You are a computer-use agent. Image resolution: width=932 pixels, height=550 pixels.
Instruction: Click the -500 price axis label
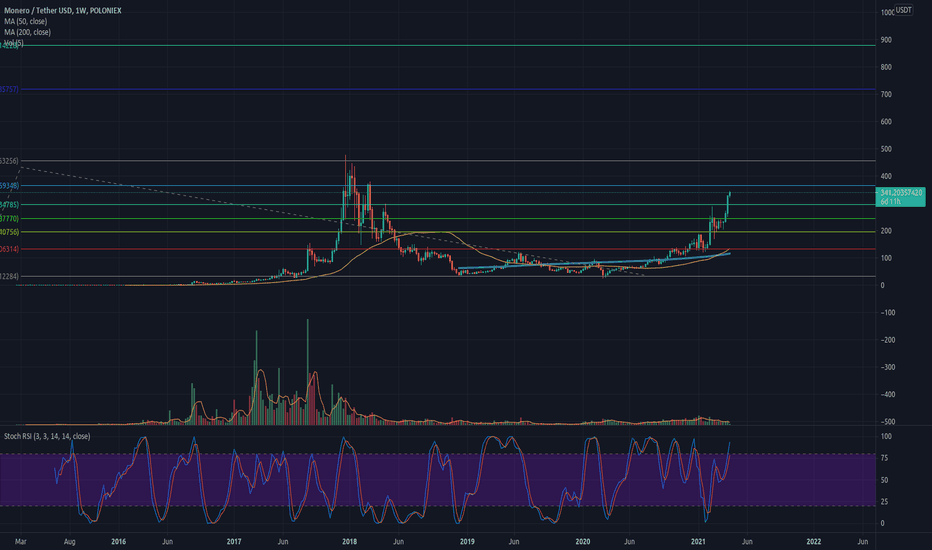pyautogui.click(x=888, y=422)
